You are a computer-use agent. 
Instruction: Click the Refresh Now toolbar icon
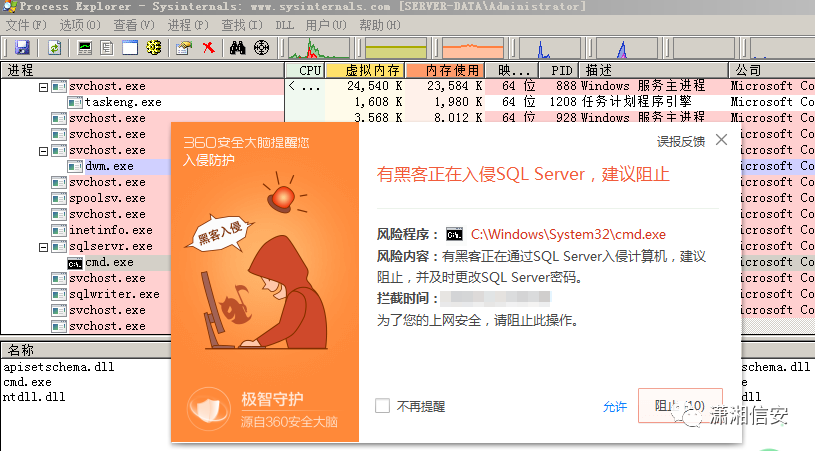coord(55,48)
